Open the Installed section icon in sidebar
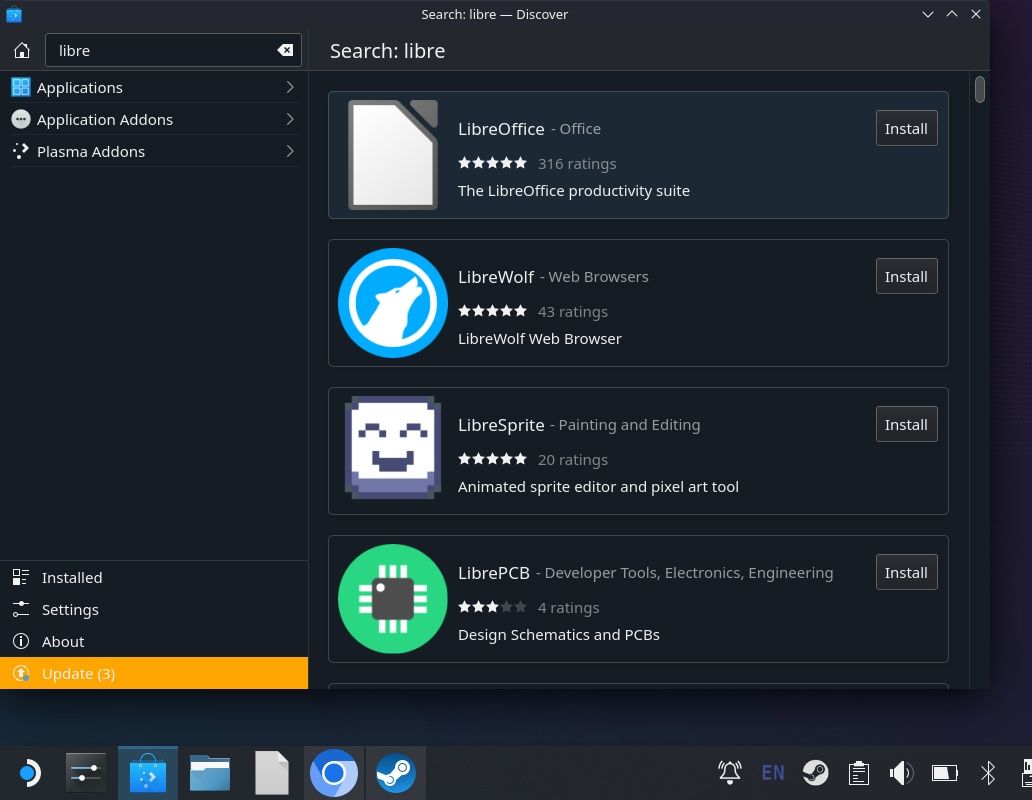 click(21, 577)
